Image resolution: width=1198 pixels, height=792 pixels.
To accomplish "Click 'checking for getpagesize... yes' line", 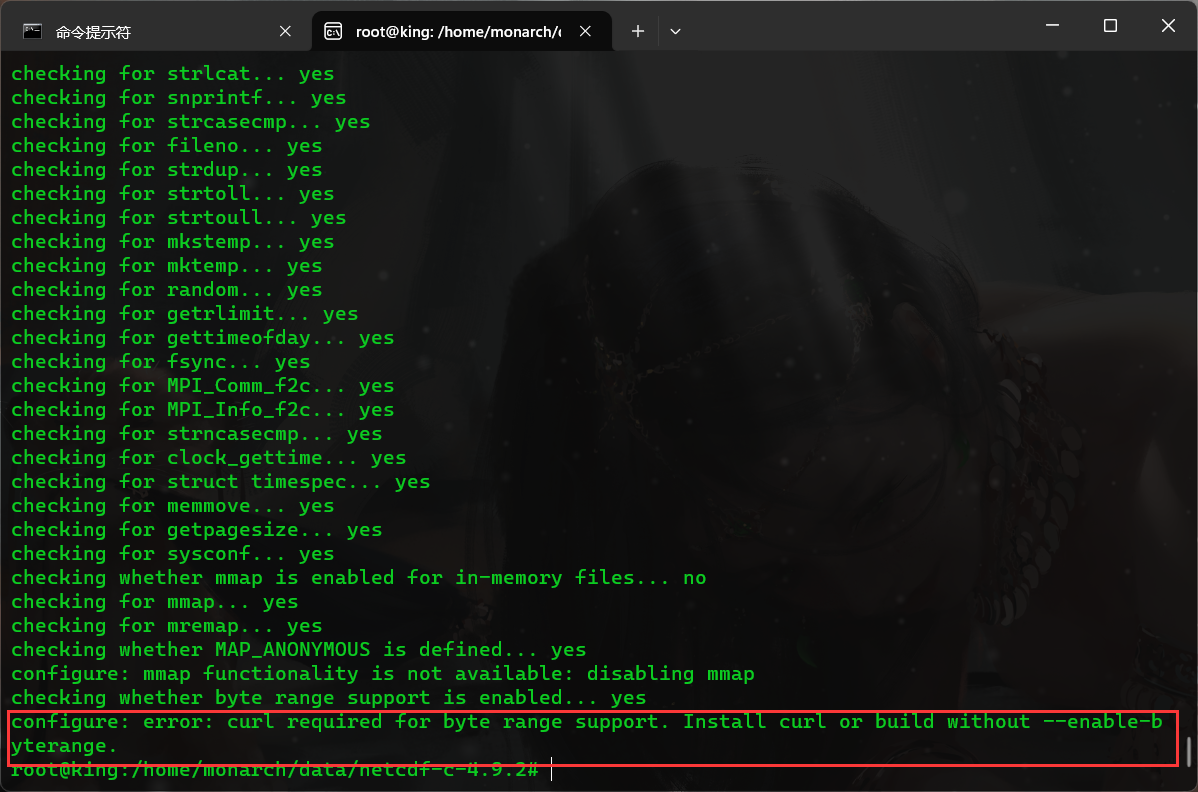I will (196, 530).
